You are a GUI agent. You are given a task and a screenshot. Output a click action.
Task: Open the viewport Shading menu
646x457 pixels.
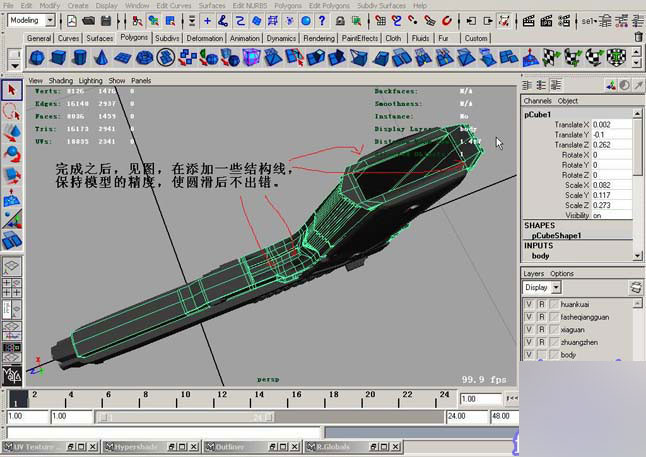[x=61, y=81]
